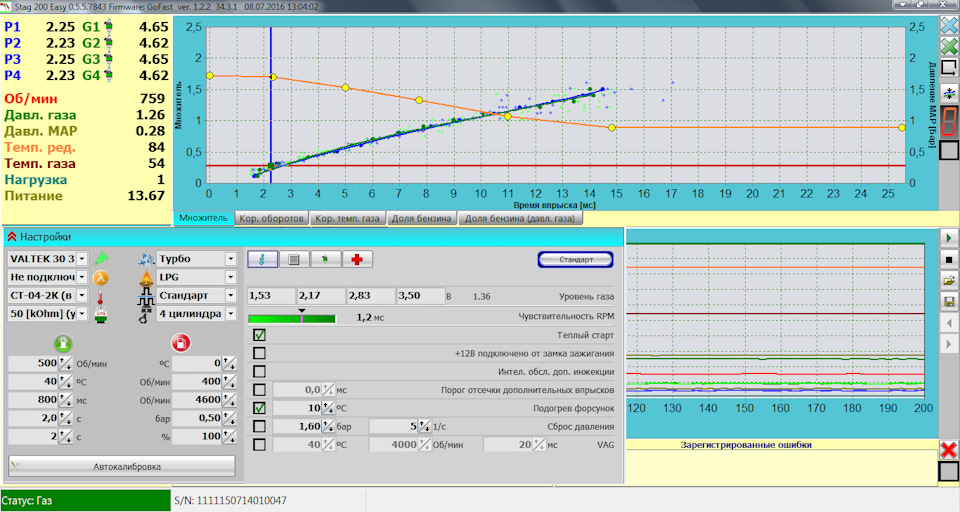Expand the LPG fuel type dropdown
Viewport: 960px width, 512px height.
tap(230, 277)
